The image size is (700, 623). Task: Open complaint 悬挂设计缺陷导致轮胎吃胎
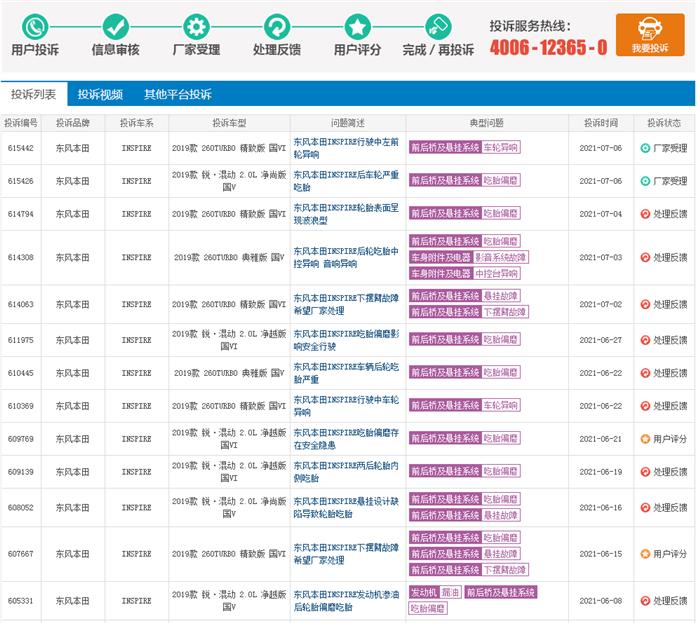[346, 508]
